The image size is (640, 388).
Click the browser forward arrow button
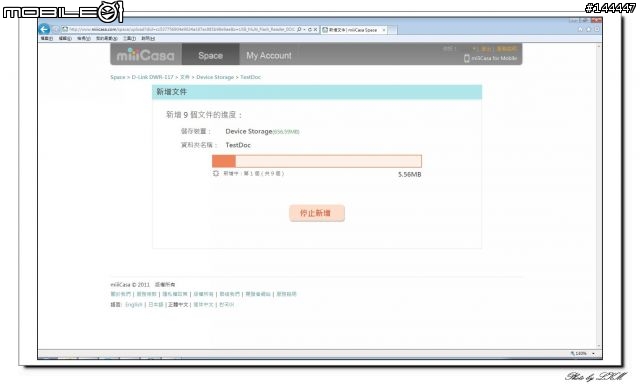pos(56,29)
